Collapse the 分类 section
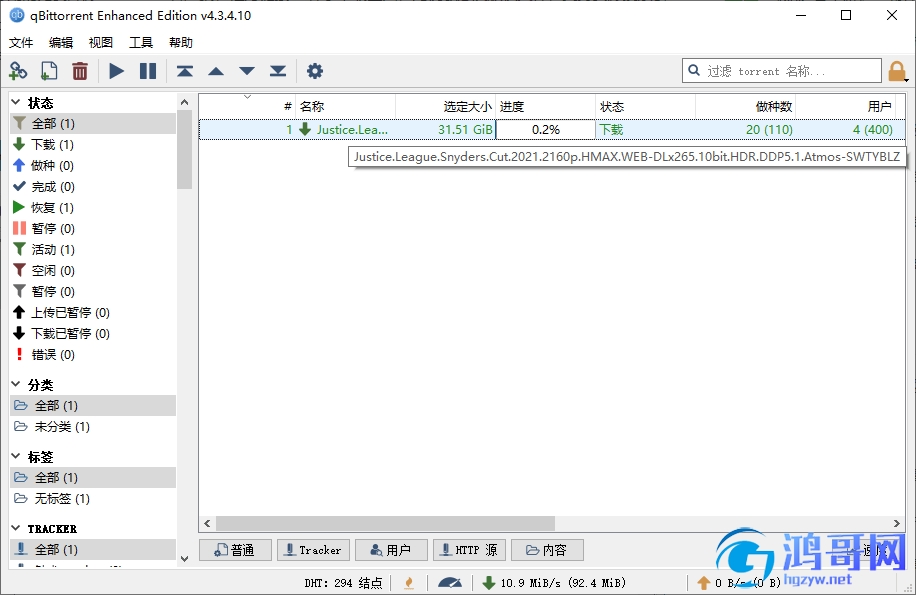 16,384
